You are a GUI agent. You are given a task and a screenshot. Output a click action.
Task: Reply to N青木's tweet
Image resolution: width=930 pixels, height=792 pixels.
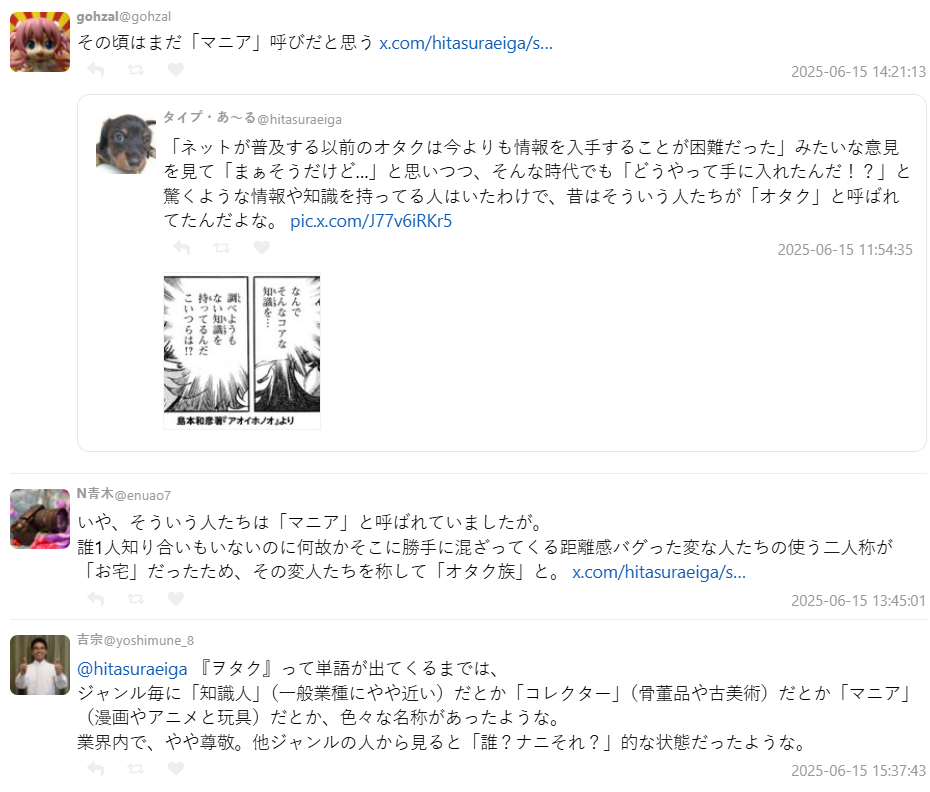(95, 599)
